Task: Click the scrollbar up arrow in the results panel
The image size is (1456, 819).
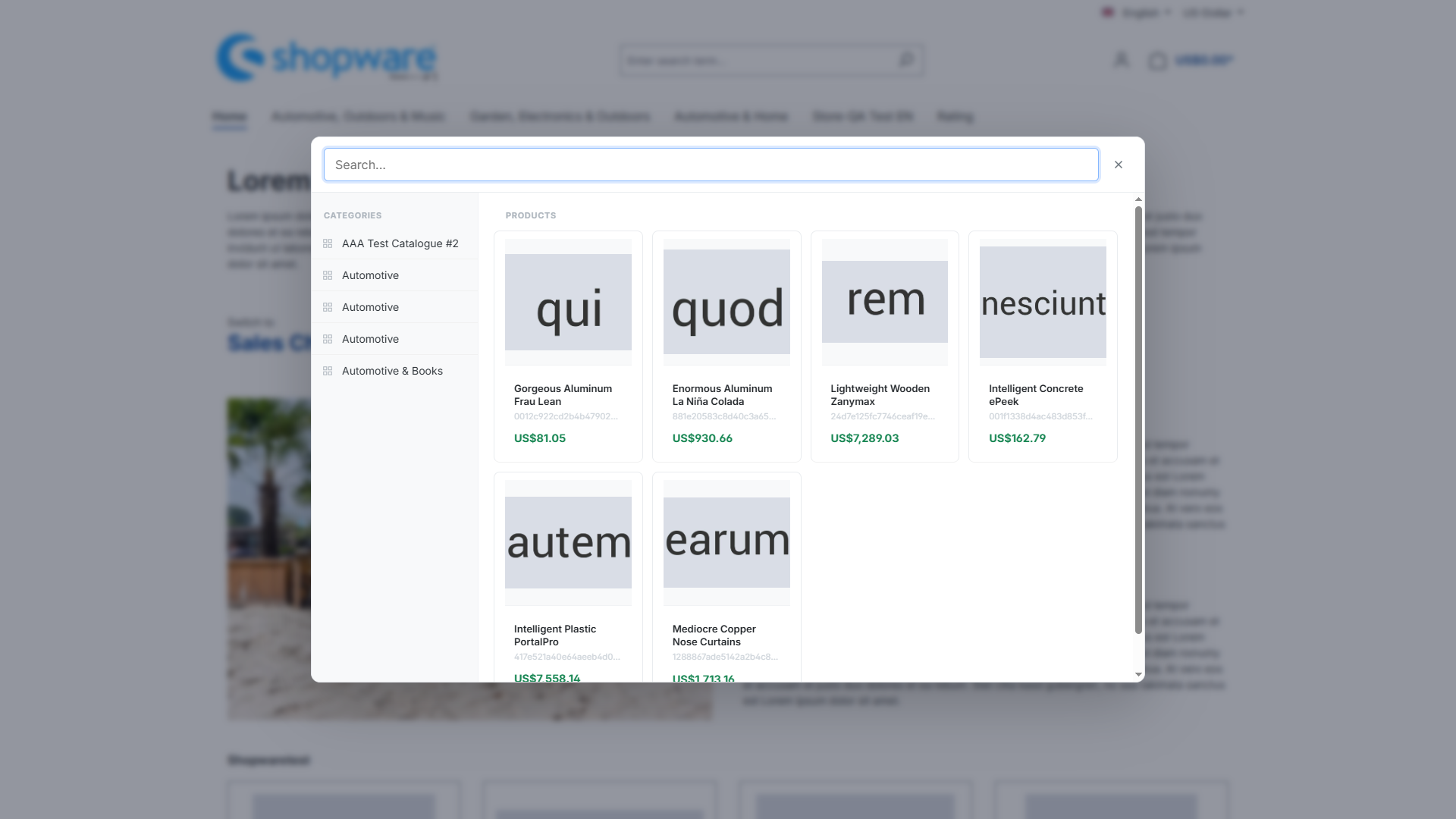Action: (x=1138, y=199)
